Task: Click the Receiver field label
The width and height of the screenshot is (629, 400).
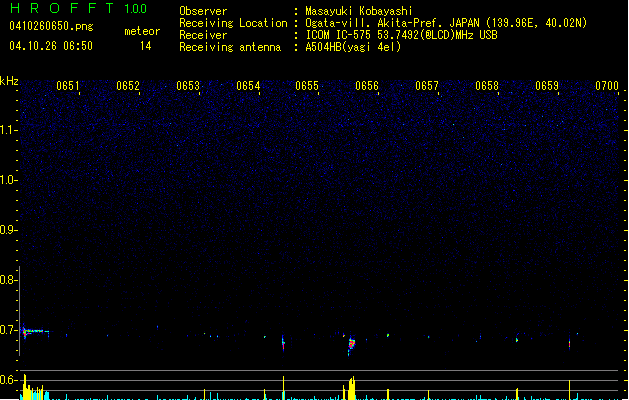Action: tap(203, 35)
